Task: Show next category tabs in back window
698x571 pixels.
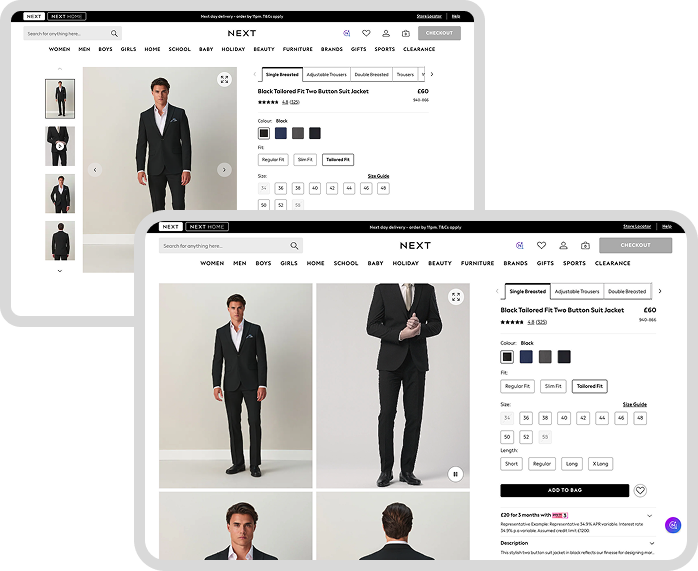Action: (x=432, y=74)
